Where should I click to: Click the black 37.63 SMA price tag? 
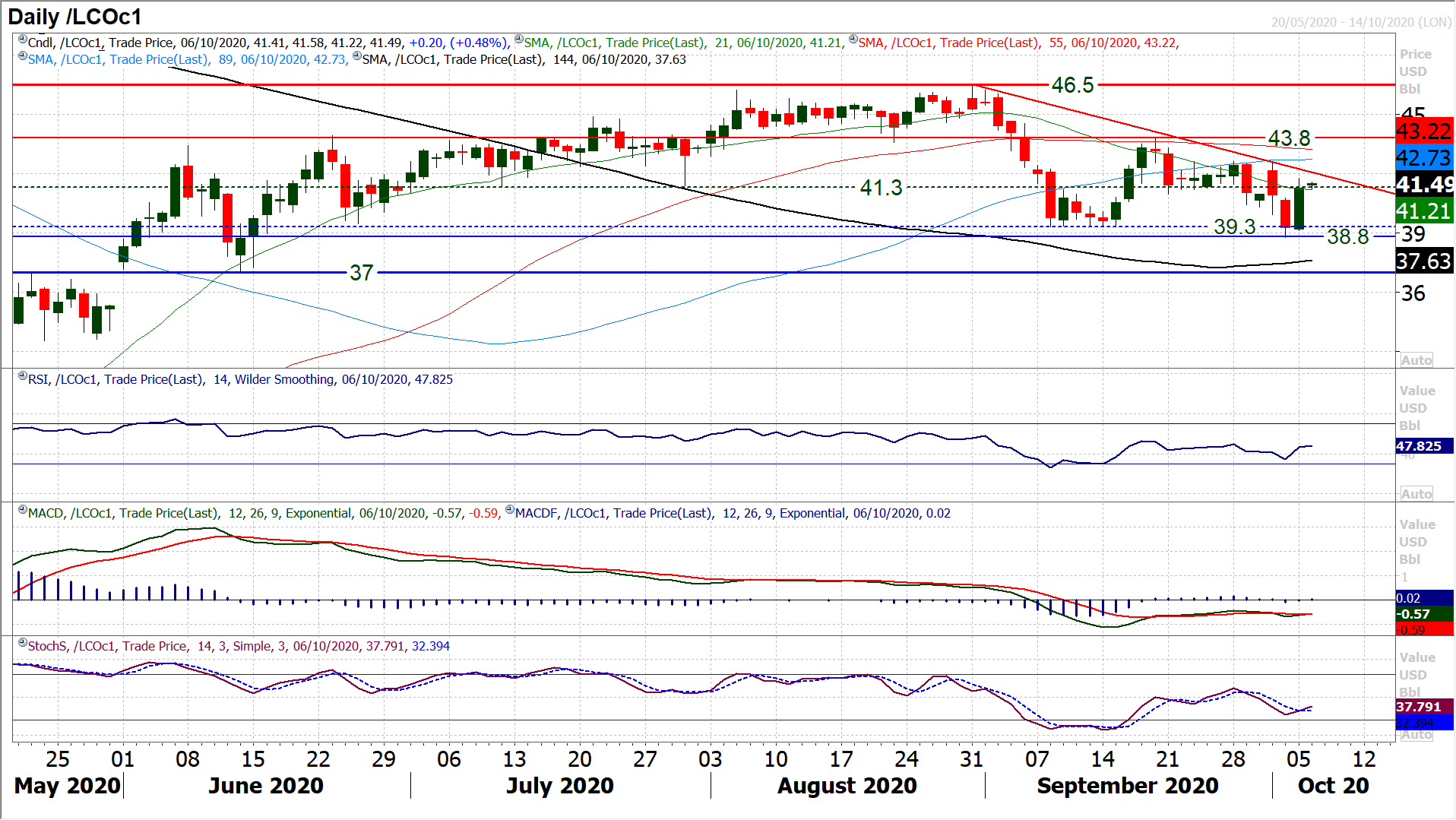click(x=1424, y=261)
